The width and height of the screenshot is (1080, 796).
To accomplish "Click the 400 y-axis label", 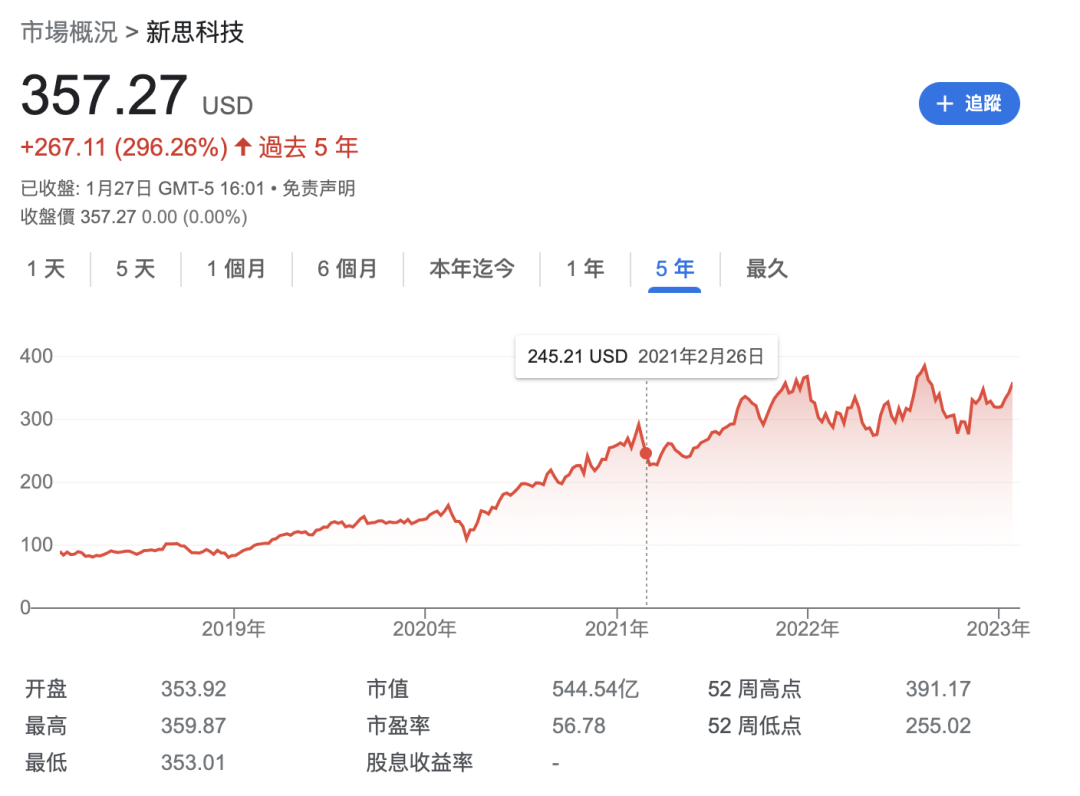I will click(x=37, y=356).
